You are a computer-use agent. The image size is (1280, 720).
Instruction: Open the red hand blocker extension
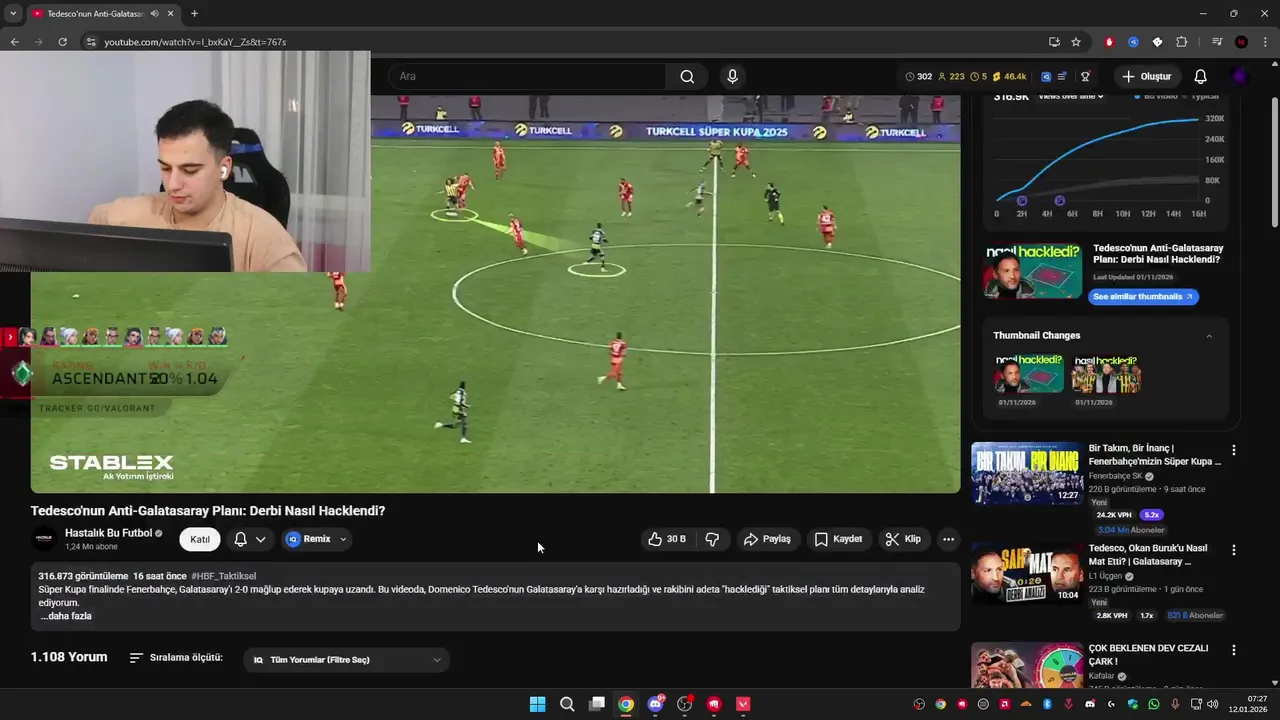1109,42
